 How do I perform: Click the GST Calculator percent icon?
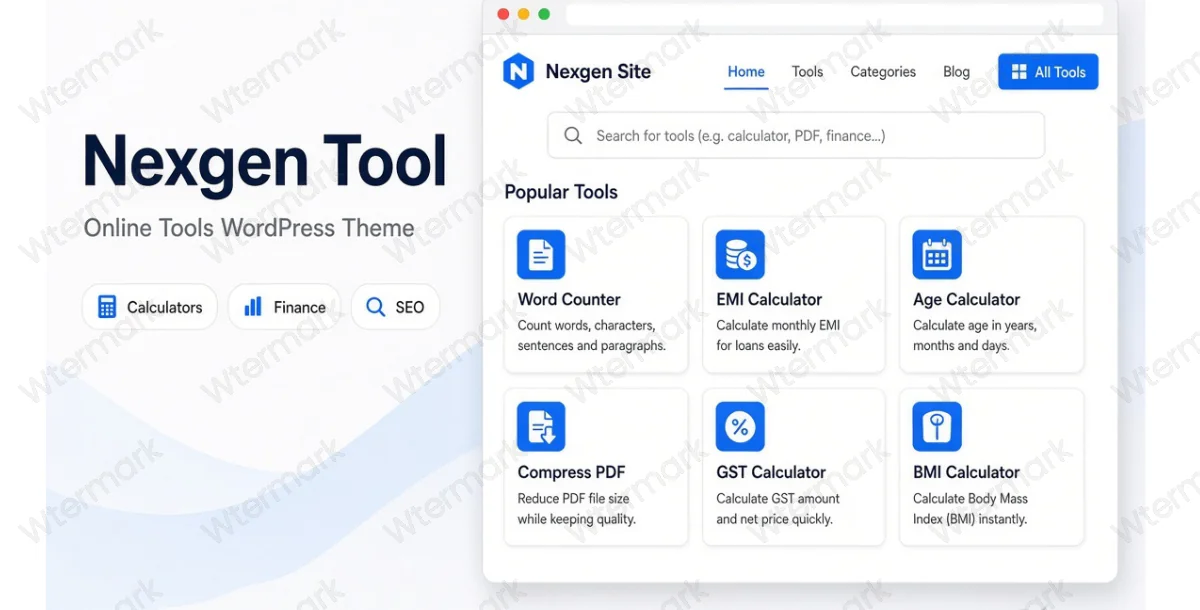point(740,427)
